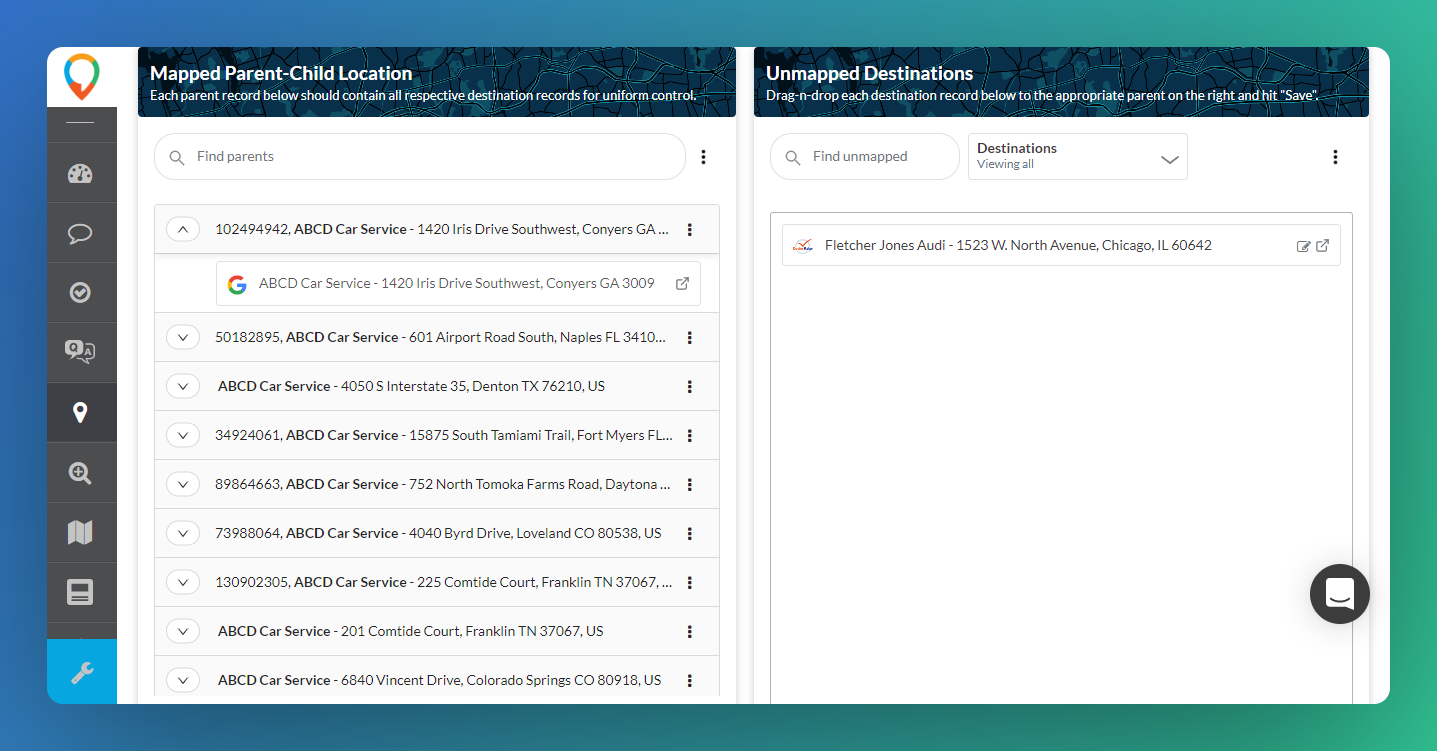Open options menu for 225 Comtide Court row
The width and height of the screenshot is (1437, 751).
tap(690, 583)
